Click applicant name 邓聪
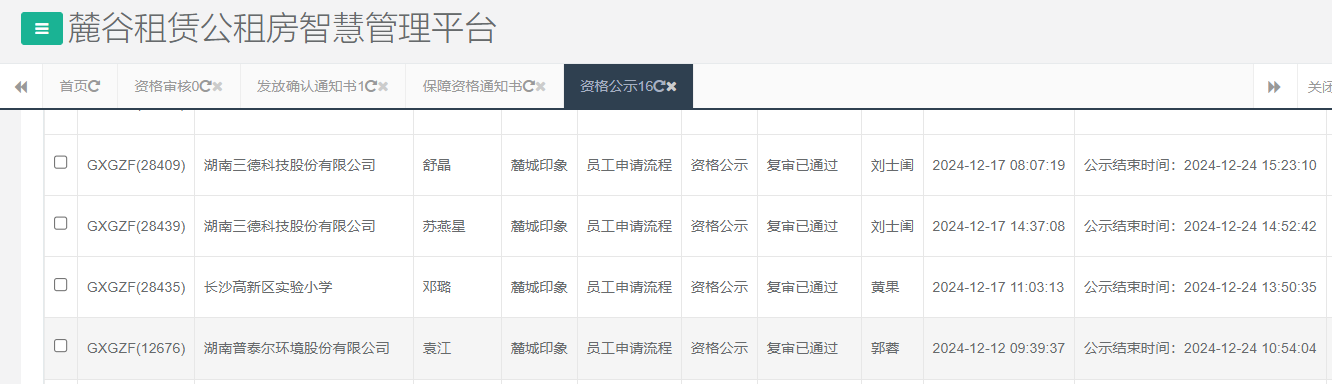Image resolution: width=1332 pixels, height=384 pixels. coord(437,287)
